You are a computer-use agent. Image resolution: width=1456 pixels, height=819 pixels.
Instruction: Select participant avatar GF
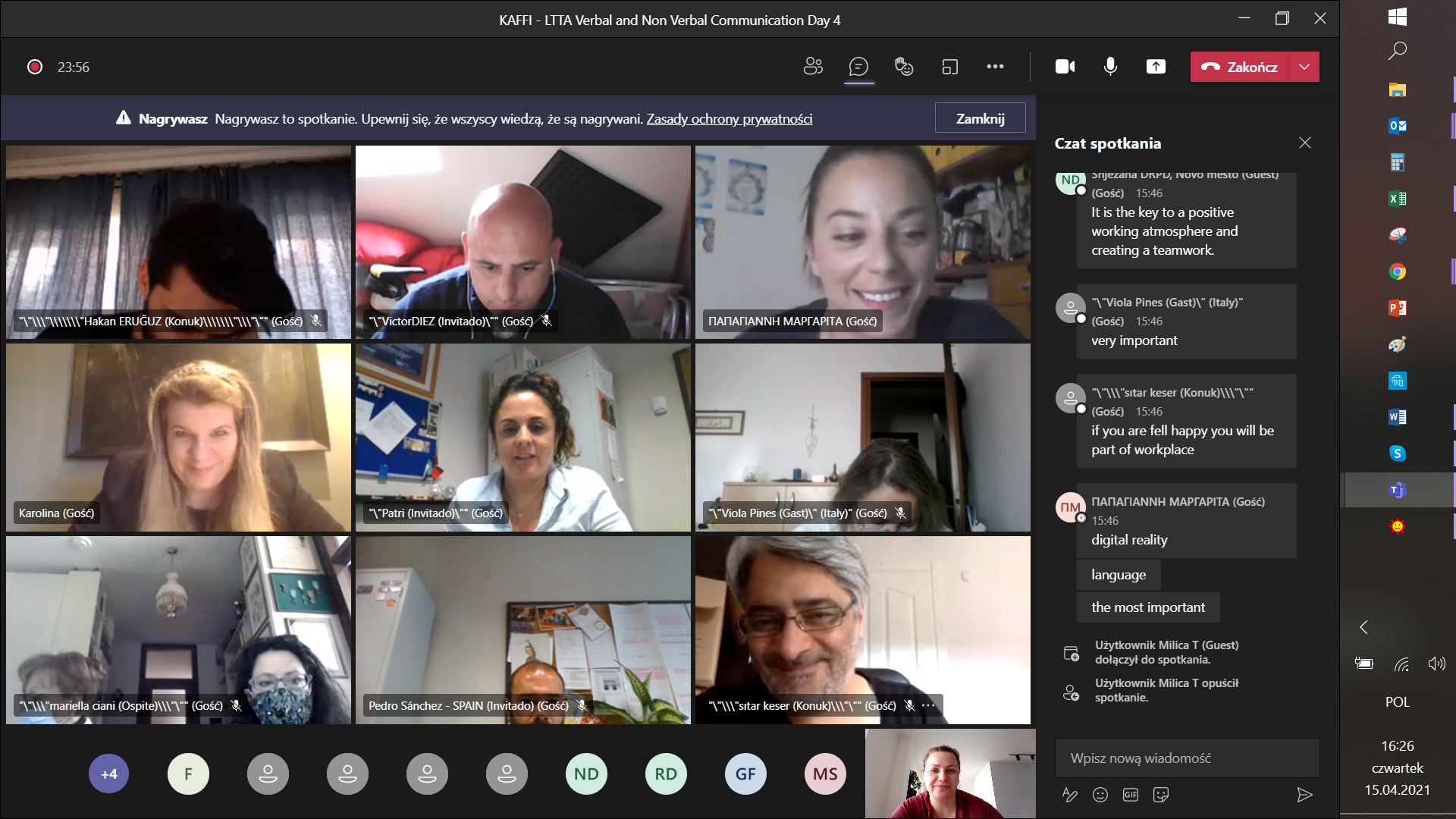click(745, 773)
